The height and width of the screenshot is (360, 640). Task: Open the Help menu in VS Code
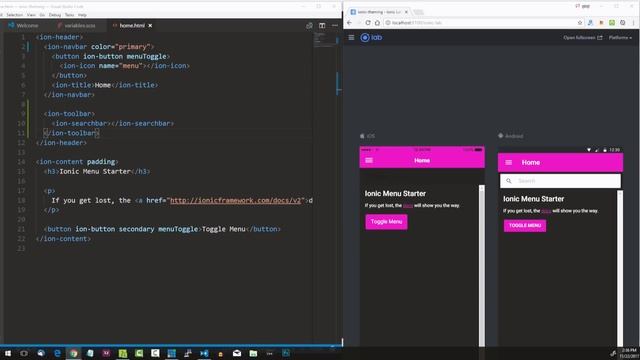(82, 15)
